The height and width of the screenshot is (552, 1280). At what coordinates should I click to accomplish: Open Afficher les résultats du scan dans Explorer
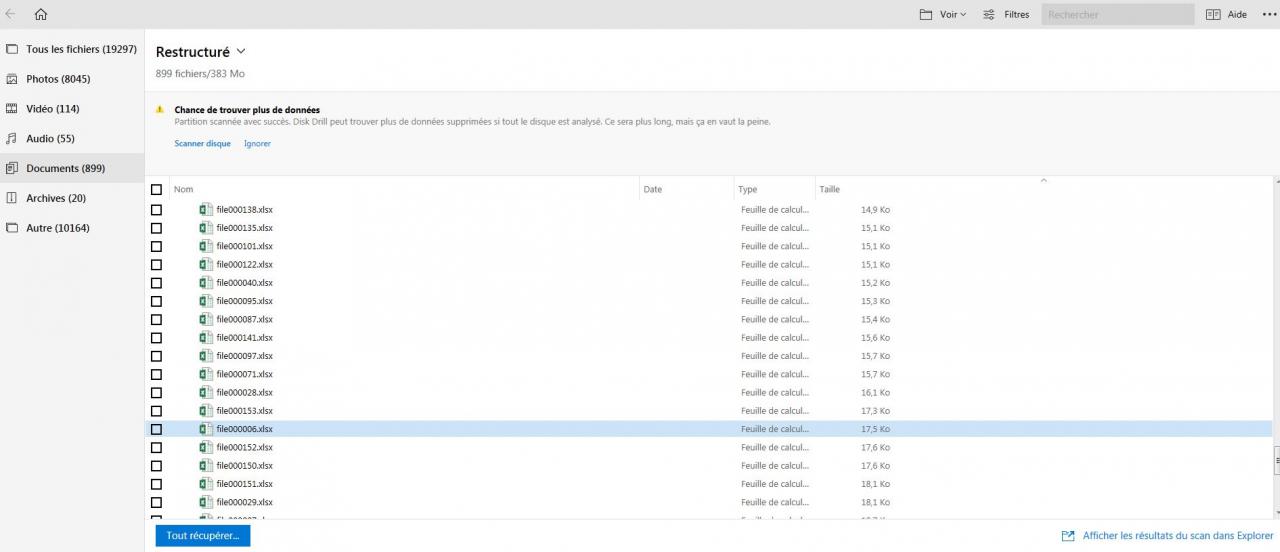pyautogui.click(x=1168, y=536)
